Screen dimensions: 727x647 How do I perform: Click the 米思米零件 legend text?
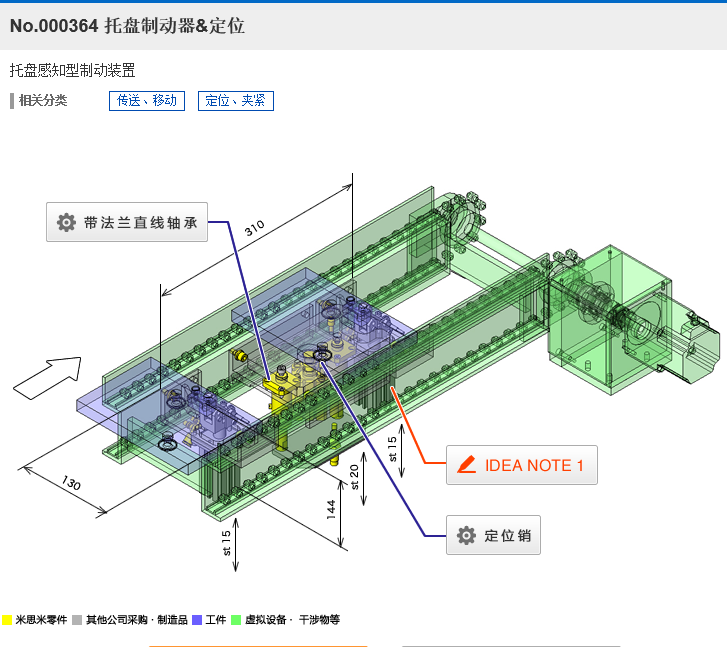click(41, 620)
